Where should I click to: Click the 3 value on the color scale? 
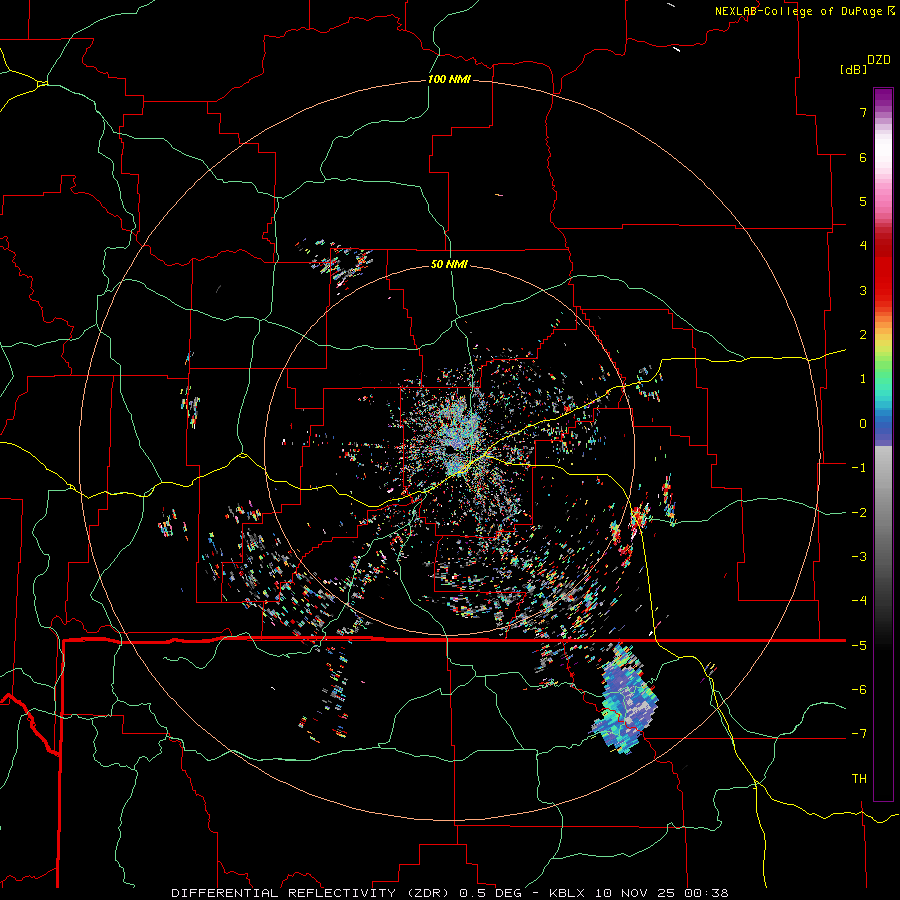[x=863, y=290]
